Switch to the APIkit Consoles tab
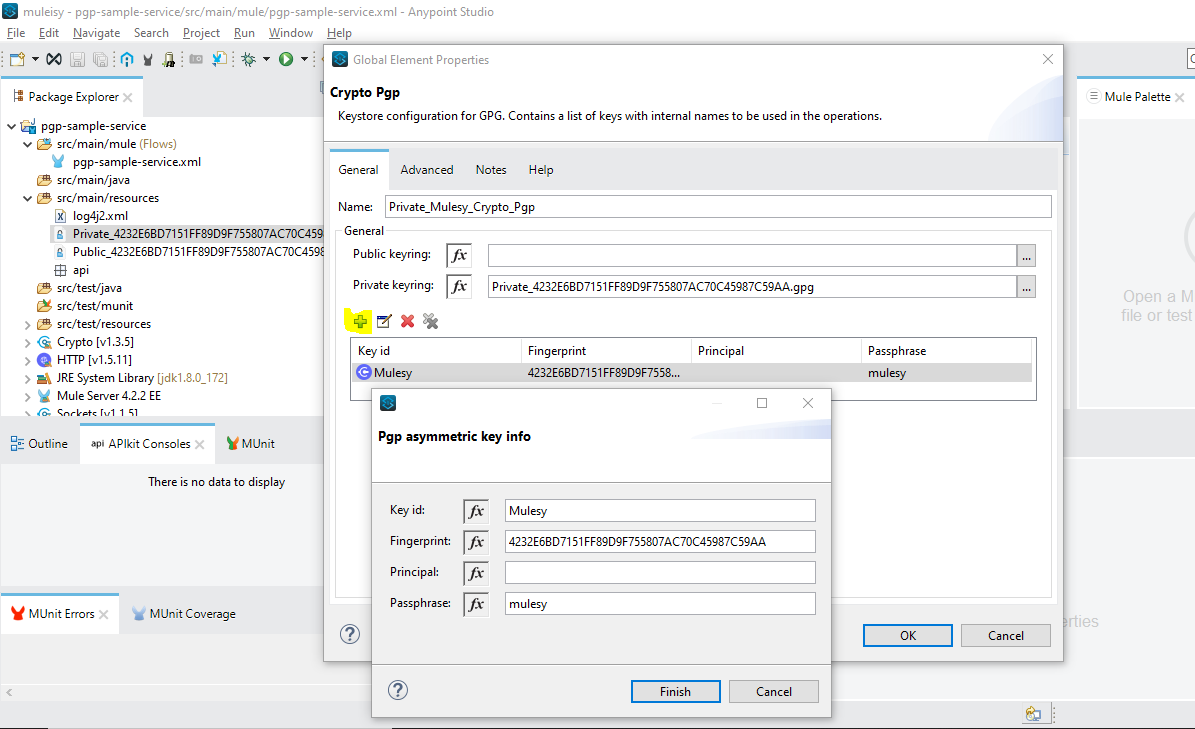Screen dimensions: 1195x729 pyautogui.click(x=147, y=444)
